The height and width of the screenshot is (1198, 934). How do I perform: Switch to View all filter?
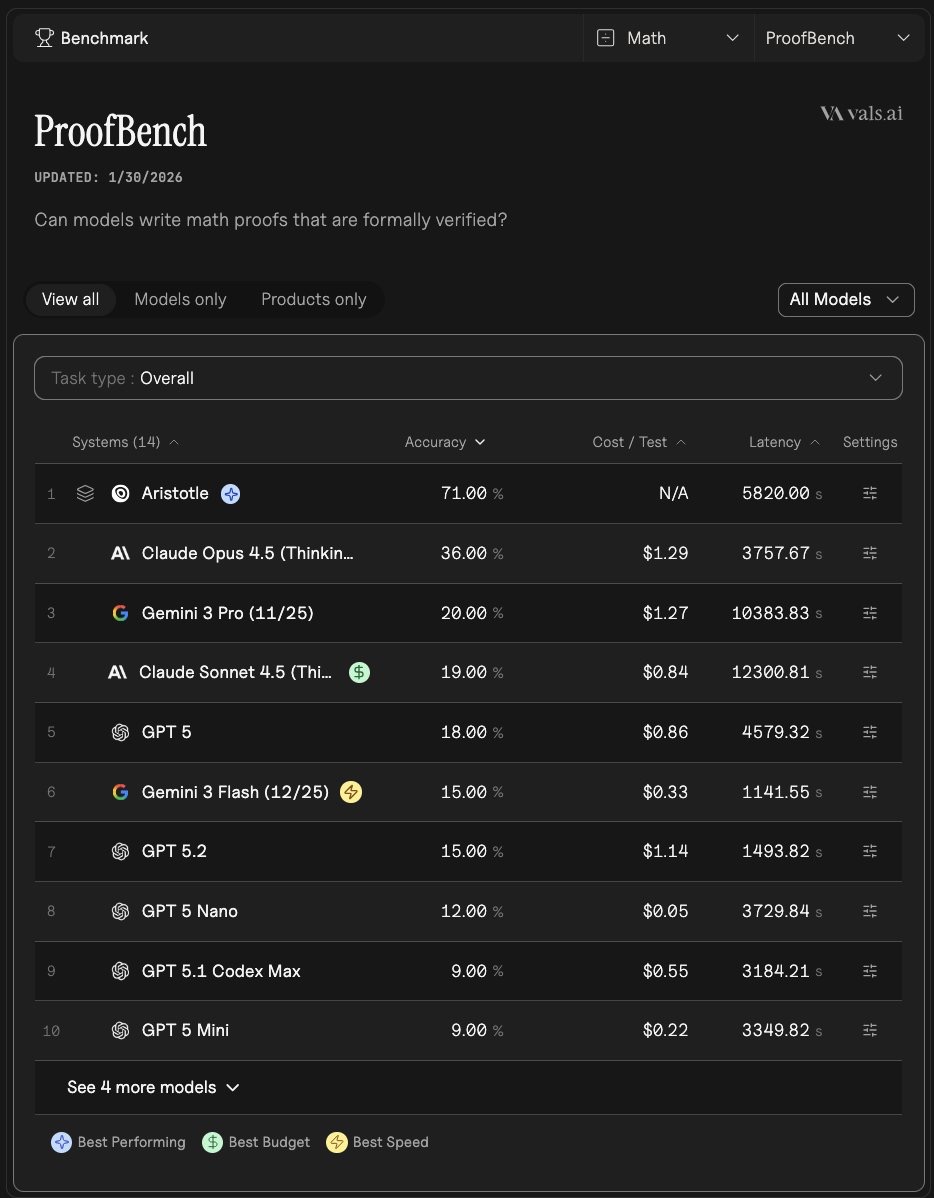[x=70, y=299]
